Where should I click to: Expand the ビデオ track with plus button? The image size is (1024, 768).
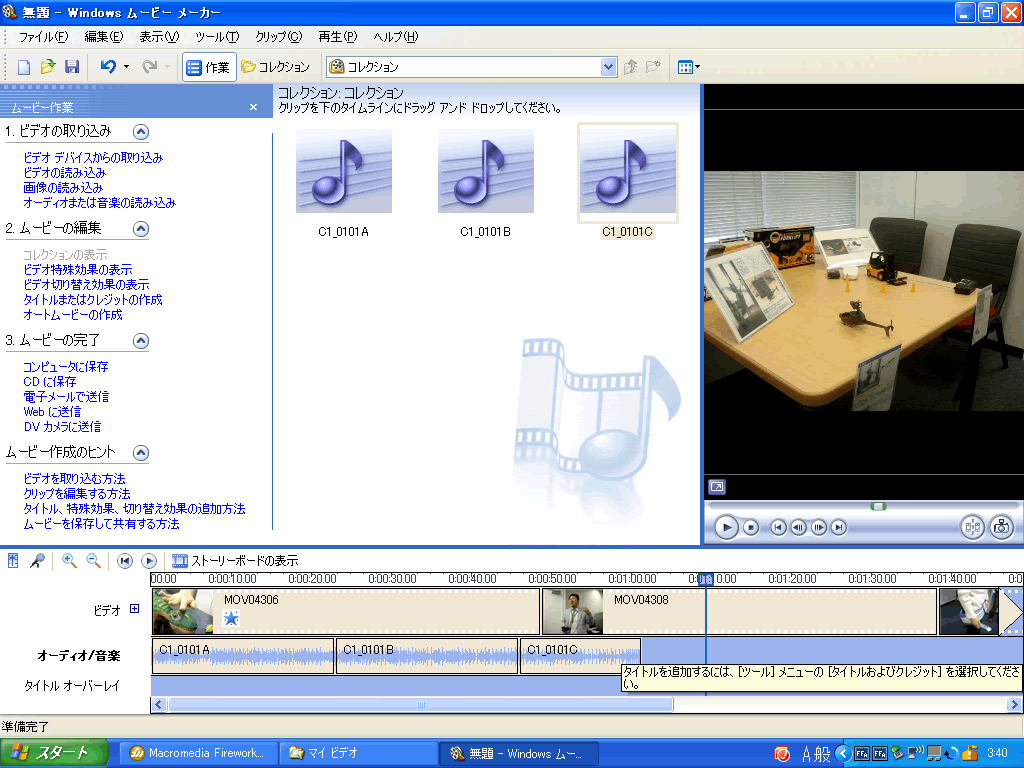pyautogui.click(x=135, y=609)
